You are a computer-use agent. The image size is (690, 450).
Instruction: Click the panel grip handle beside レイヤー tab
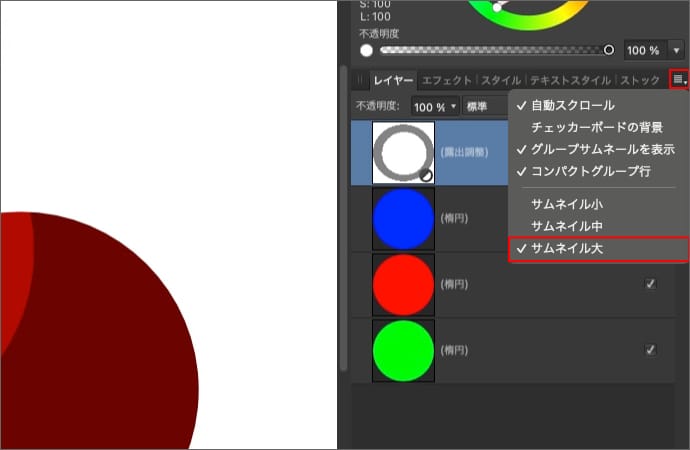361,80
